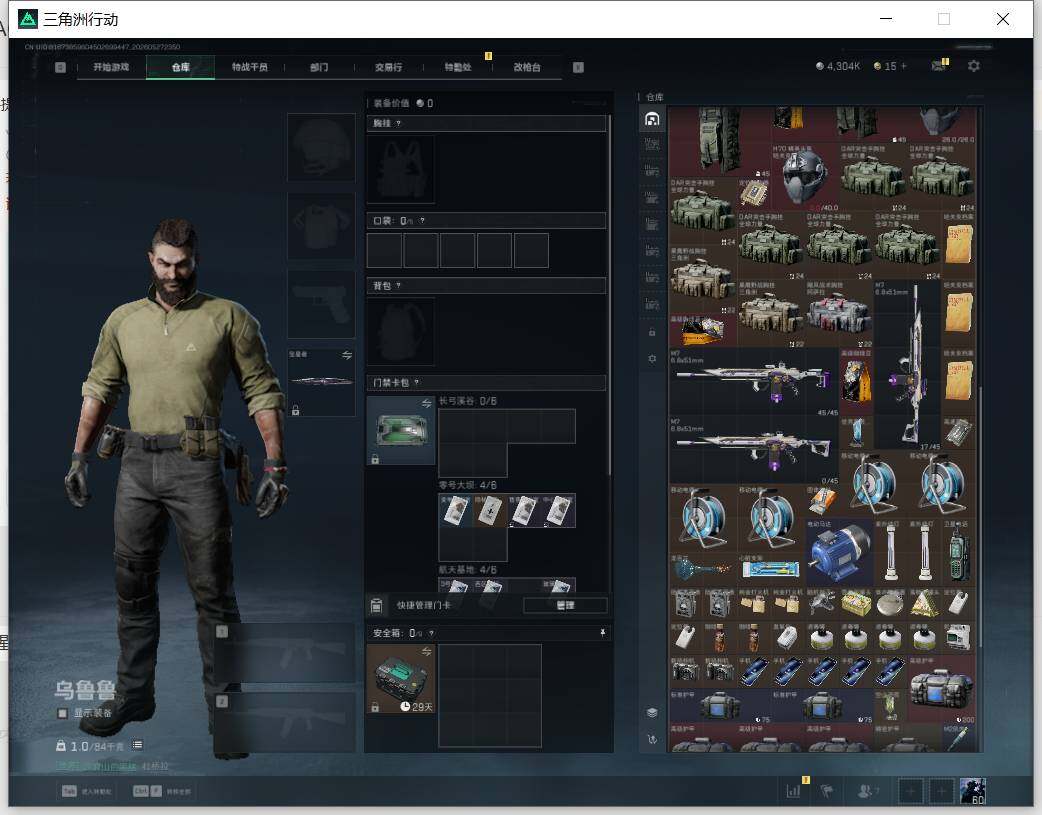This screenshot has height=815, width=1042.
Task: Click the help icon beside 门禁卡包
Action: [x=417, y=382]
